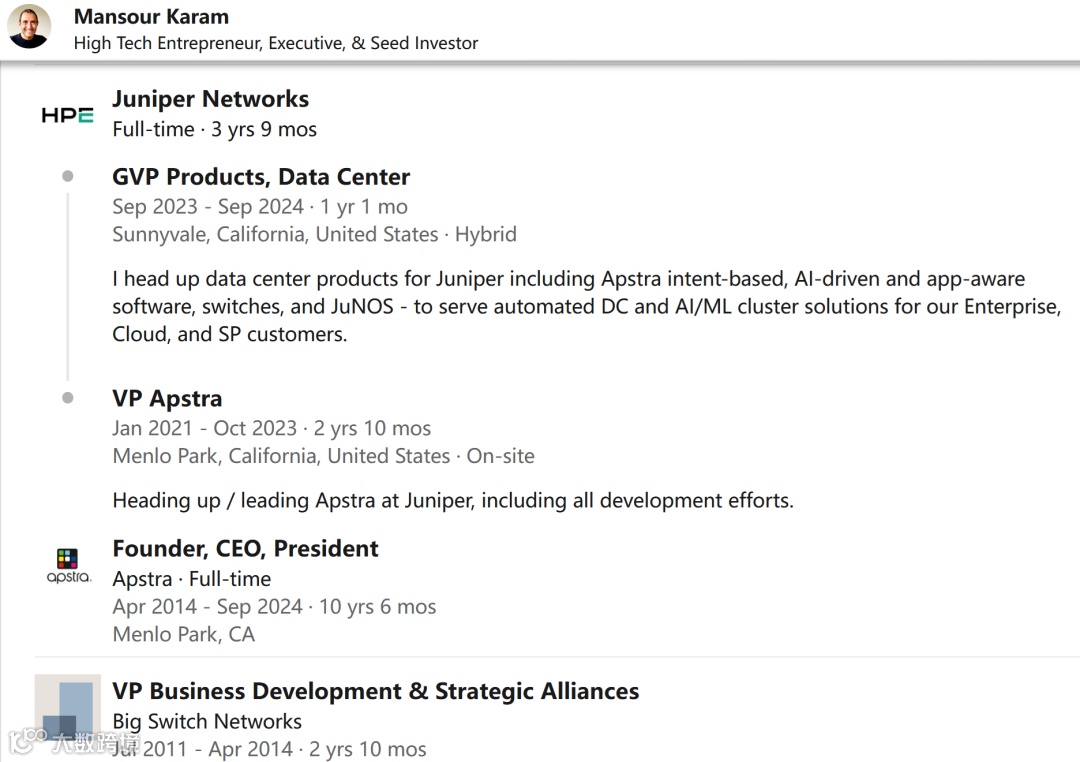Select the GVP Products, Data Center role
This screenshot has height=762, width=1080.
(x=261, y=177)
